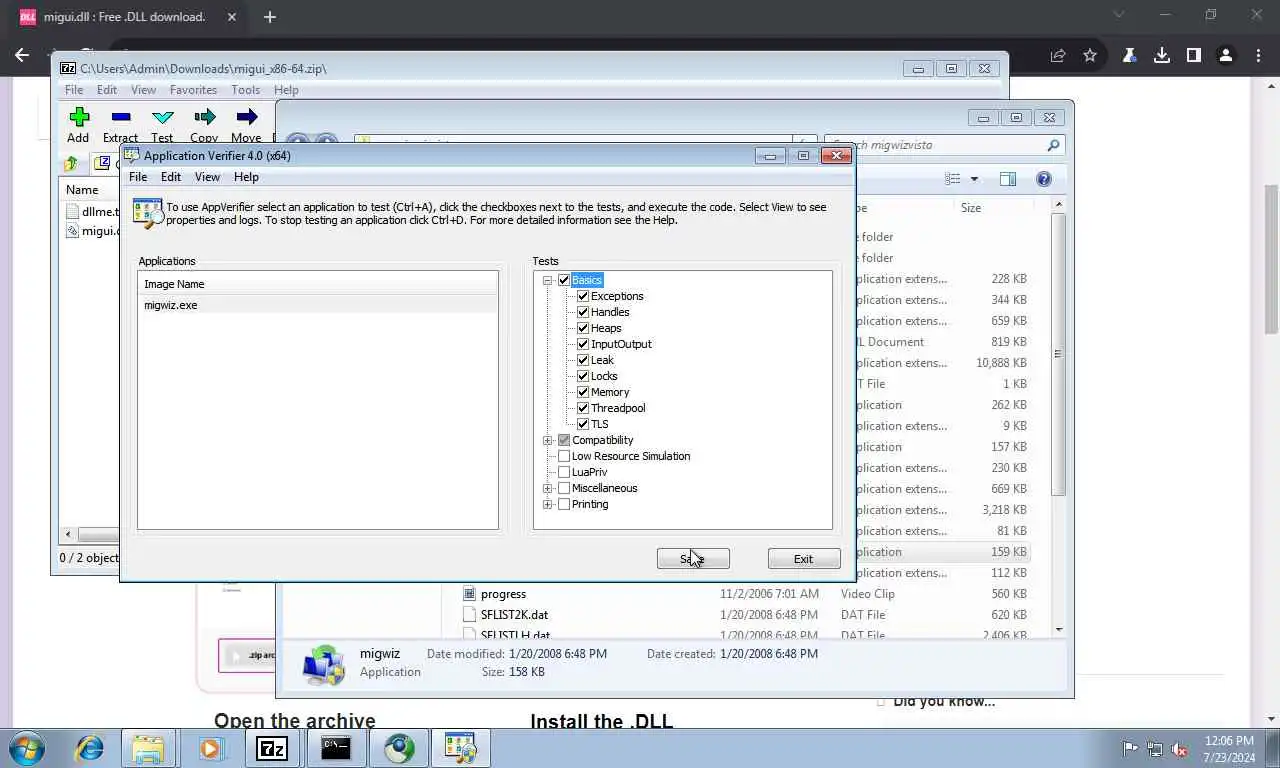Click the Test icon in 7-Zip toolbar

[163, 117]
